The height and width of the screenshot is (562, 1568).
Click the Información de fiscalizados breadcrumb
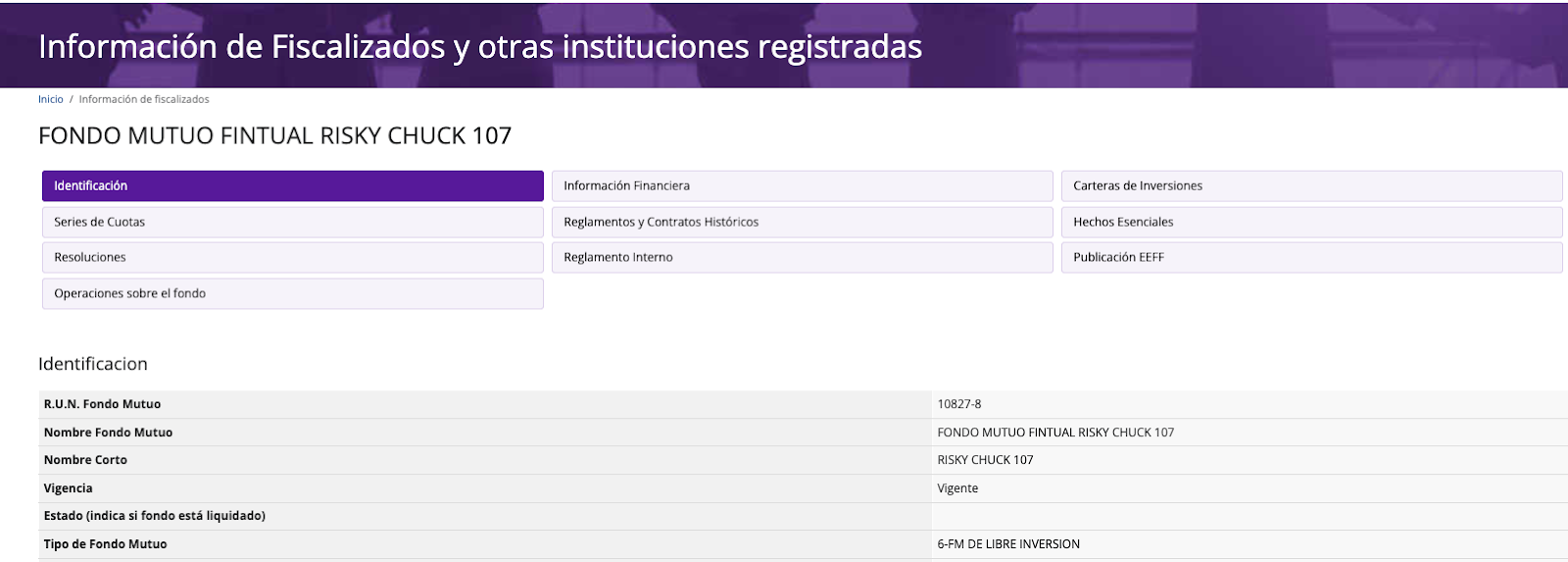tap(144, 99)
